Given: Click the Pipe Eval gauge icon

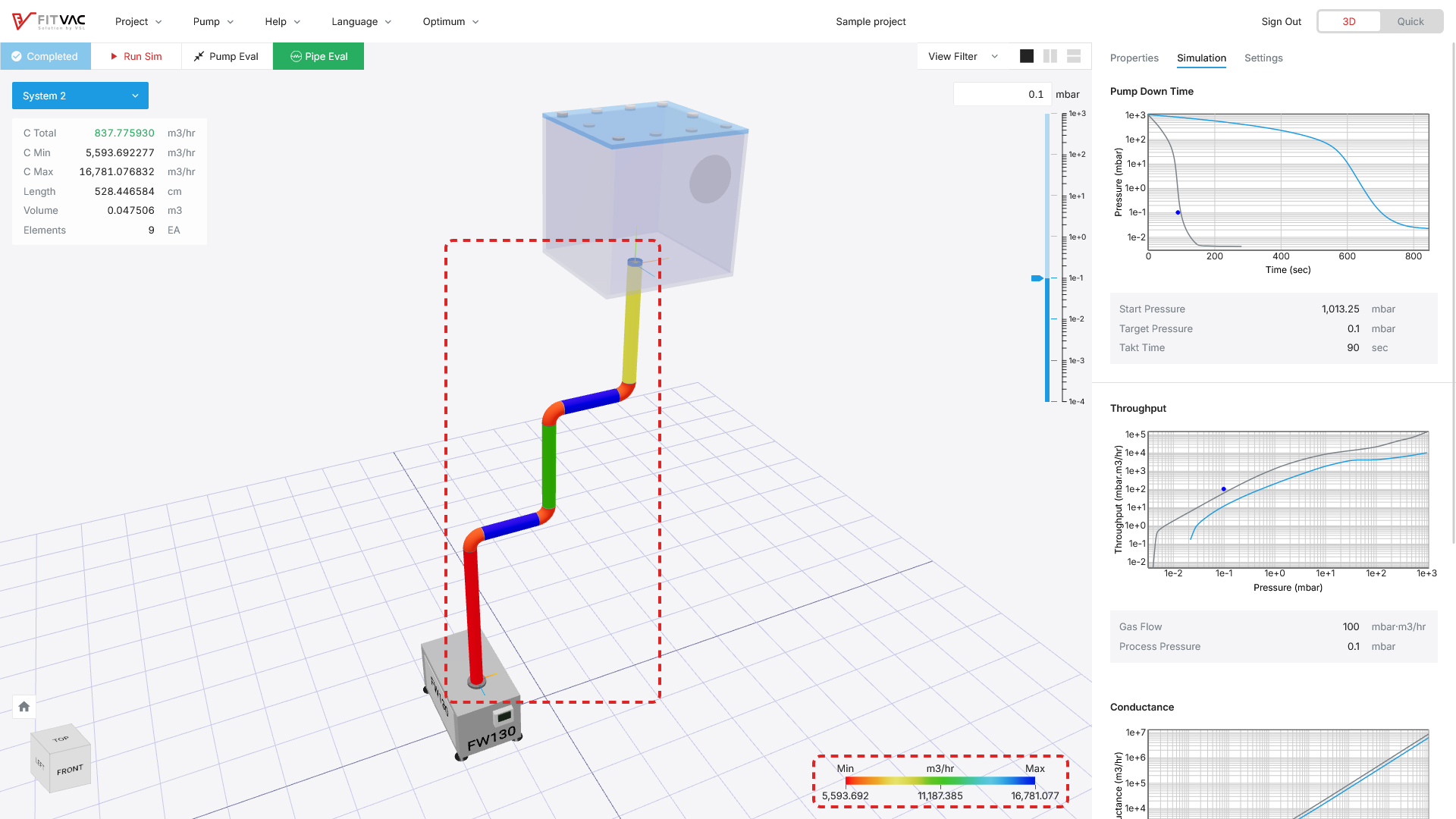Looking at the screenshot, I should [x=296, y=56].
